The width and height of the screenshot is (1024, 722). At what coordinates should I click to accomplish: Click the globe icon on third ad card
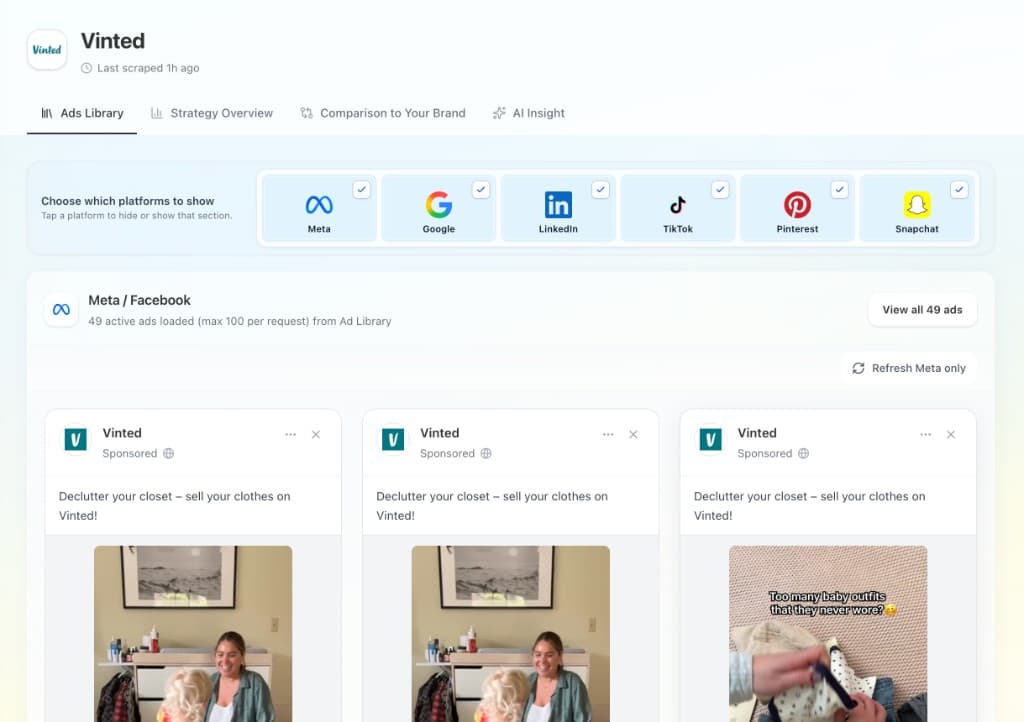(x=803, y=453)
